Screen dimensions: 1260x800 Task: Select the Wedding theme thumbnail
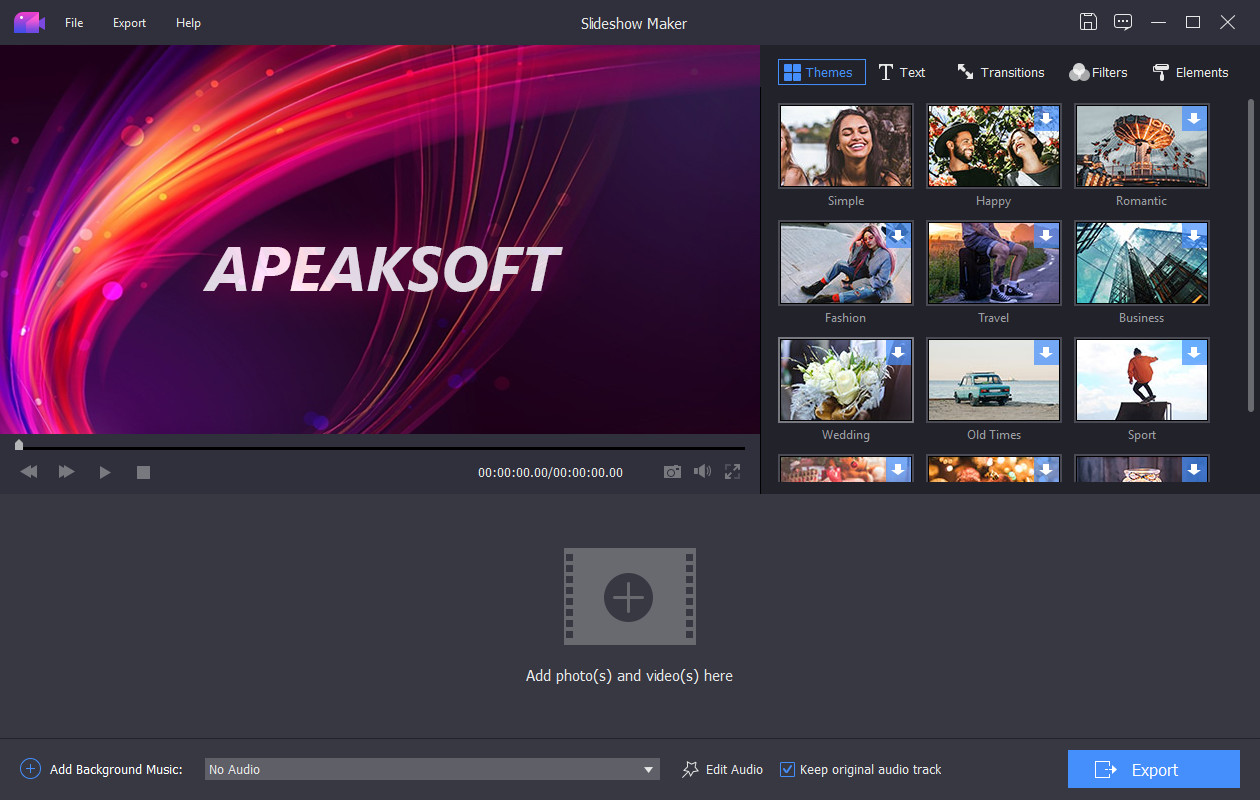[846, 380]
